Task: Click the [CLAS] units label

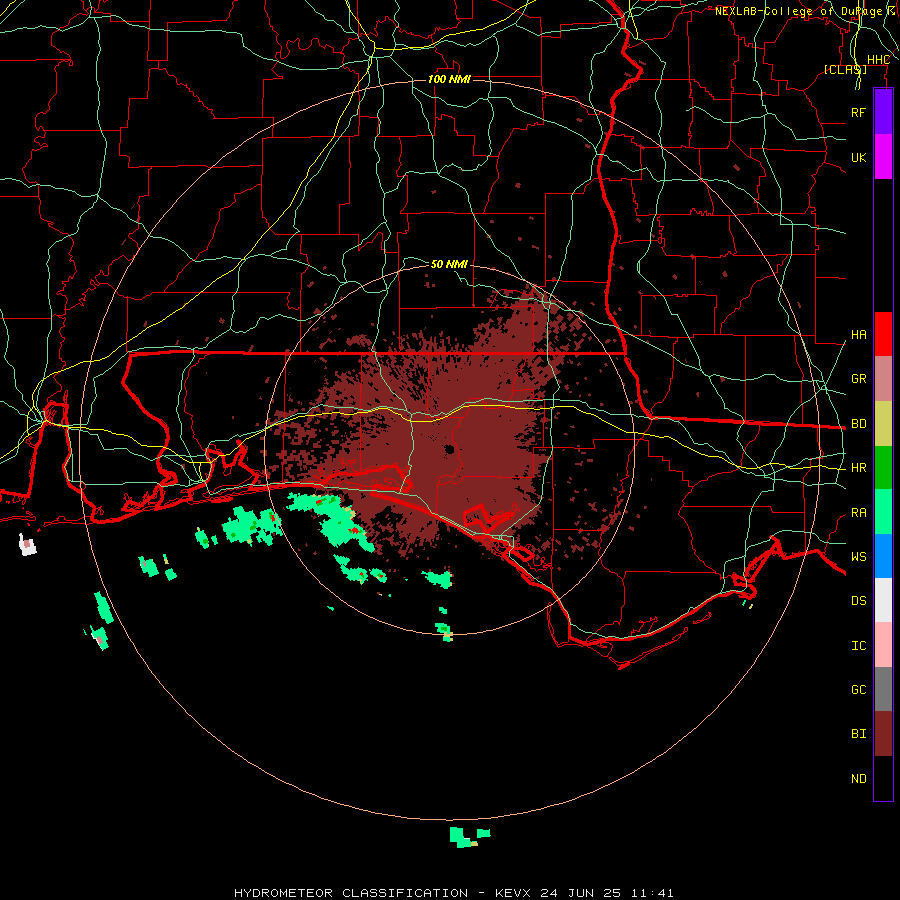Action: (x=845, y=70)
